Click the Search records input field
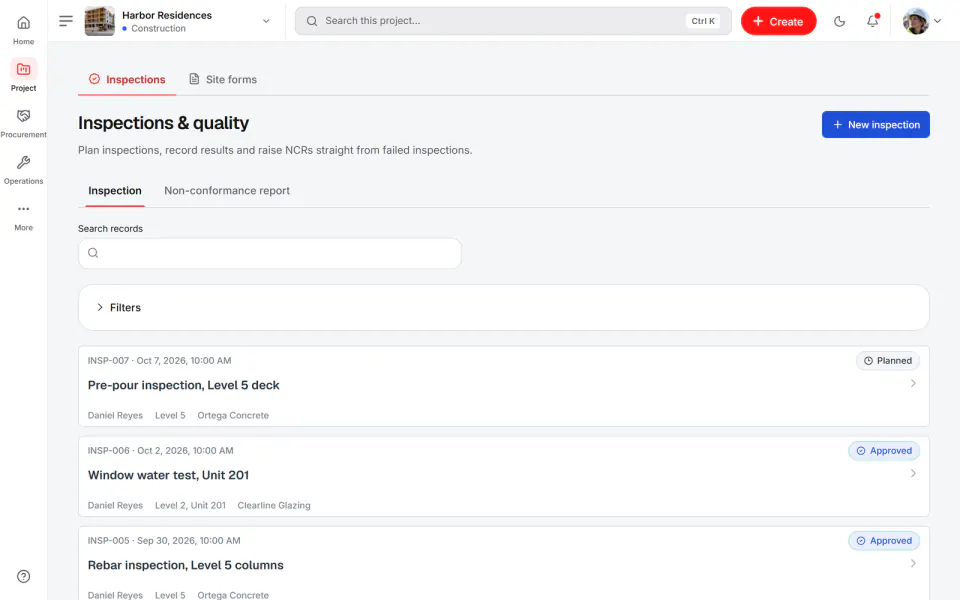This screenshot has height=600, width=960. pyautogui.click(x=270, y=253)
